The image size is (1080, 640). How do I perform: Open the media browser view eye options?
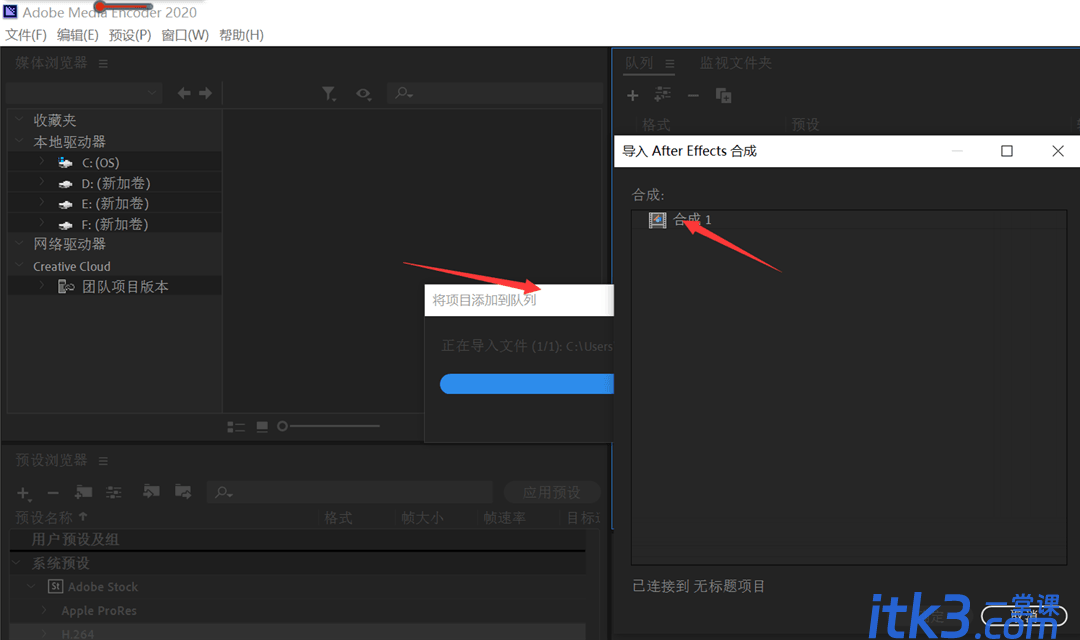[x=364, y=94]
